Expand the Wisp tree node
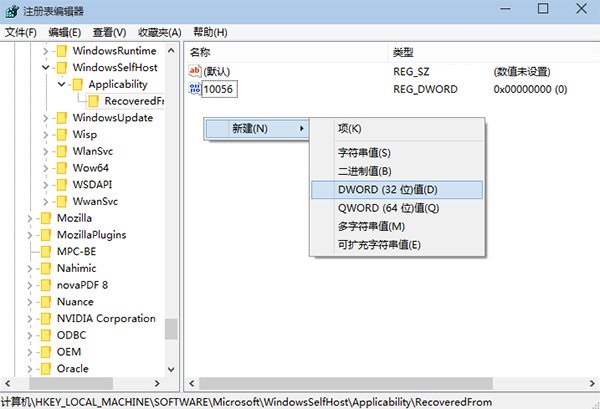Image resolution: width=600 pixels, height=409 pixels. (x=46, y=135)
